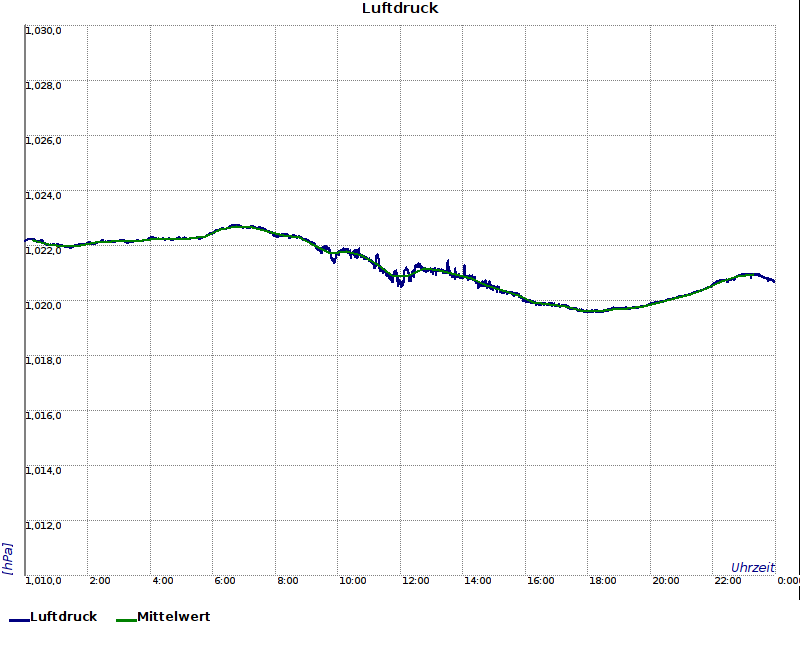Select the Luftdruck label in the legend
The height and width of the screenshot is (650, 800).
[63, 617]
